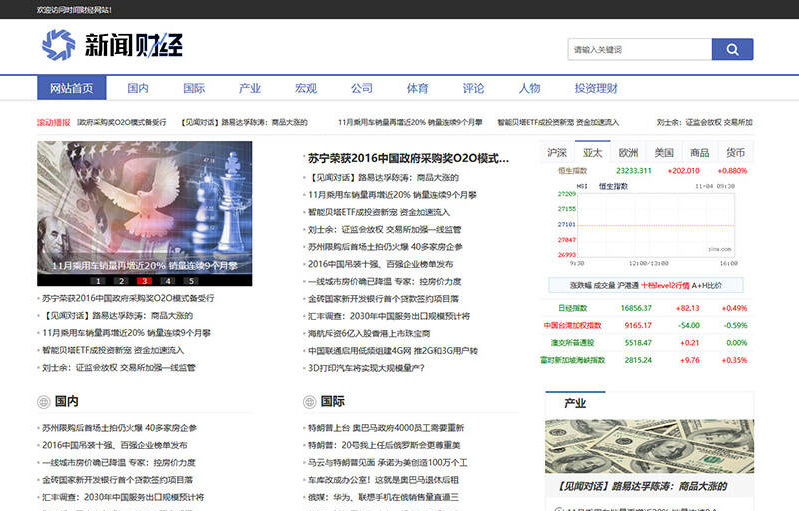This screenshot has width=799, height=511.
Task: Select the highlighted slide 3 indicator
Action: (145, 281)
